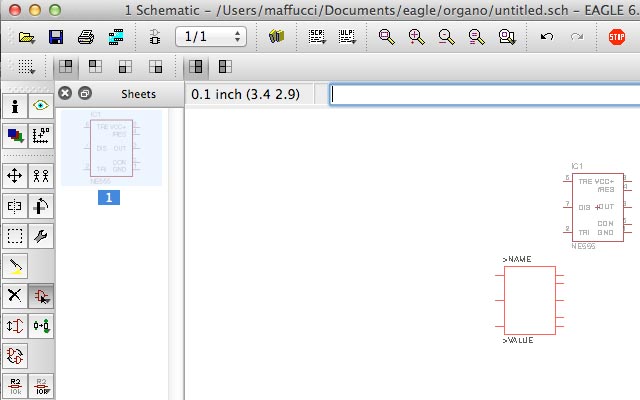
Task: Select sheet 1 thumbnail in Sheets panel
Action: click(x=111, y=149)
